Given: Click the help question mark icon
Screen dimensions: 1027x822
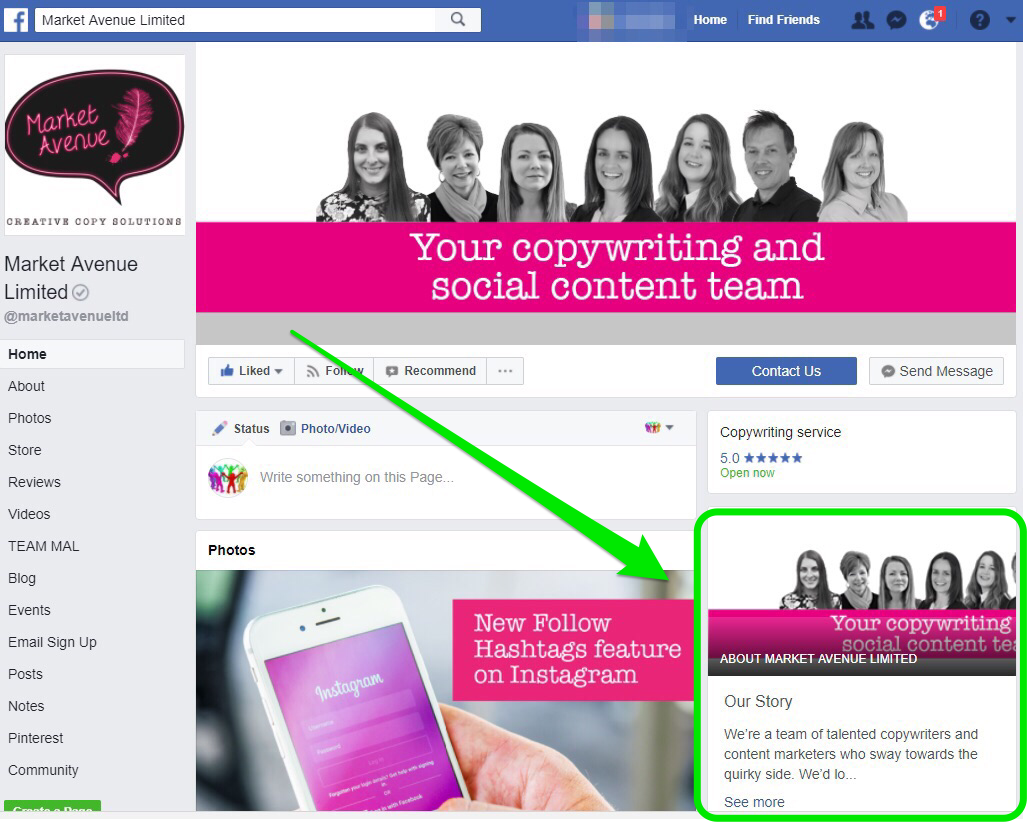Looking at the screenshot, I should pos(979,20).
